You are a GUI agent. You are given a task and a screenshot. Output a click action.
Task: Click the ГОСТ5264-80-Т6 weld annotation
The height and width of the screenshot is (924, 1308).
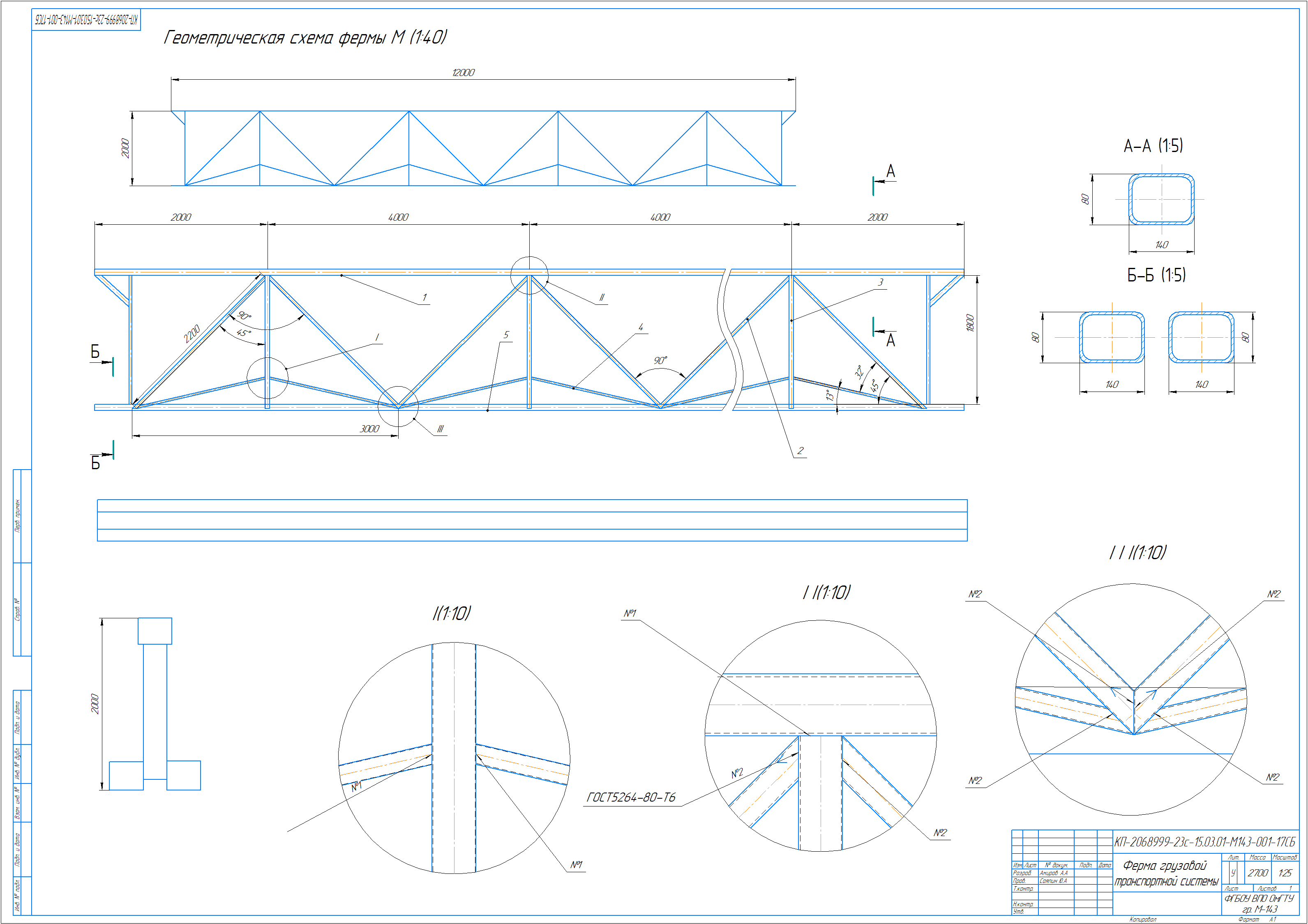[631, 797]
